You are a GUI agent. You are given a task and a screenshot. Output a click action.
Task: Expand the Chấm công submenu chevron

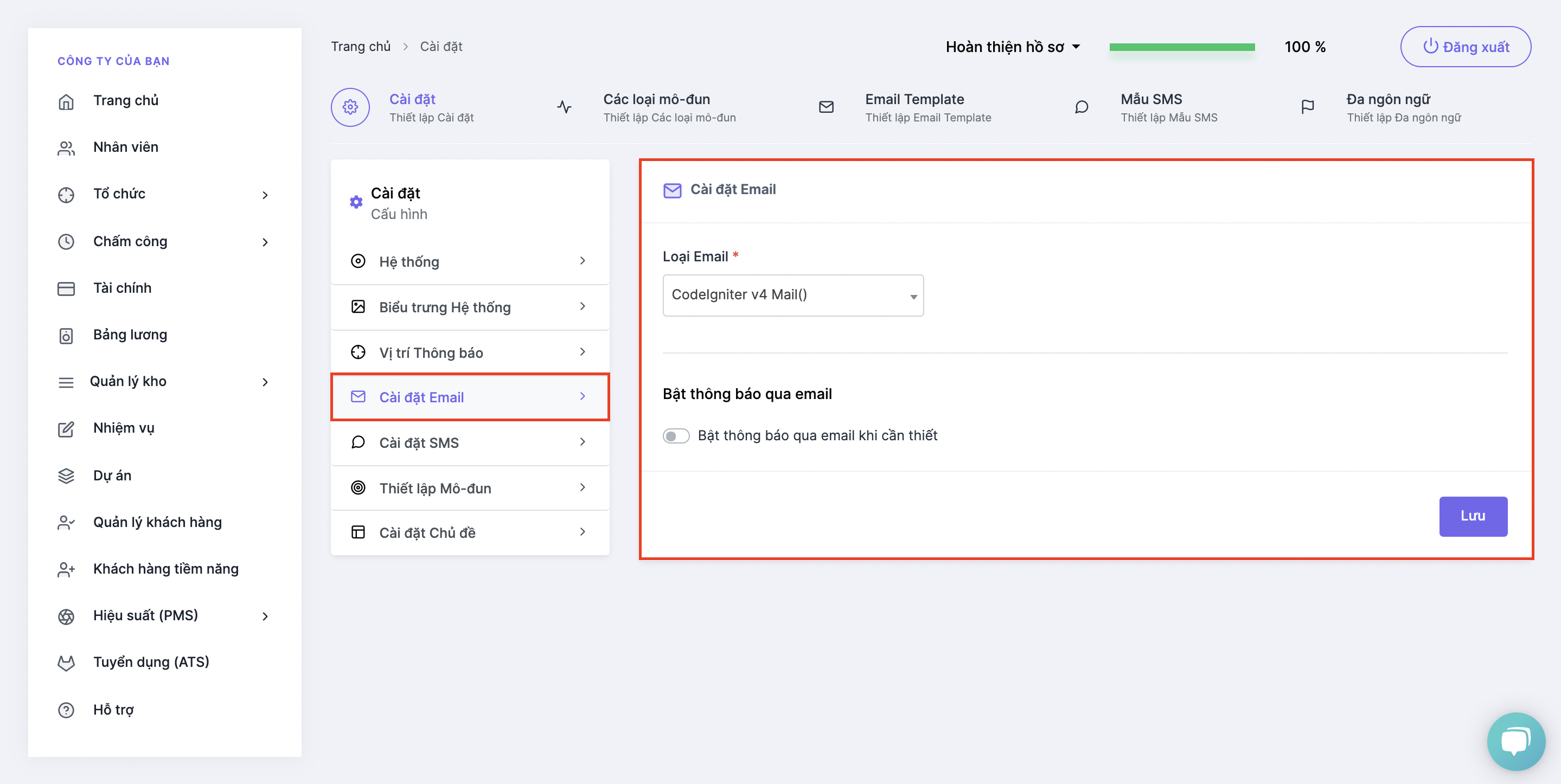(265, 242)
